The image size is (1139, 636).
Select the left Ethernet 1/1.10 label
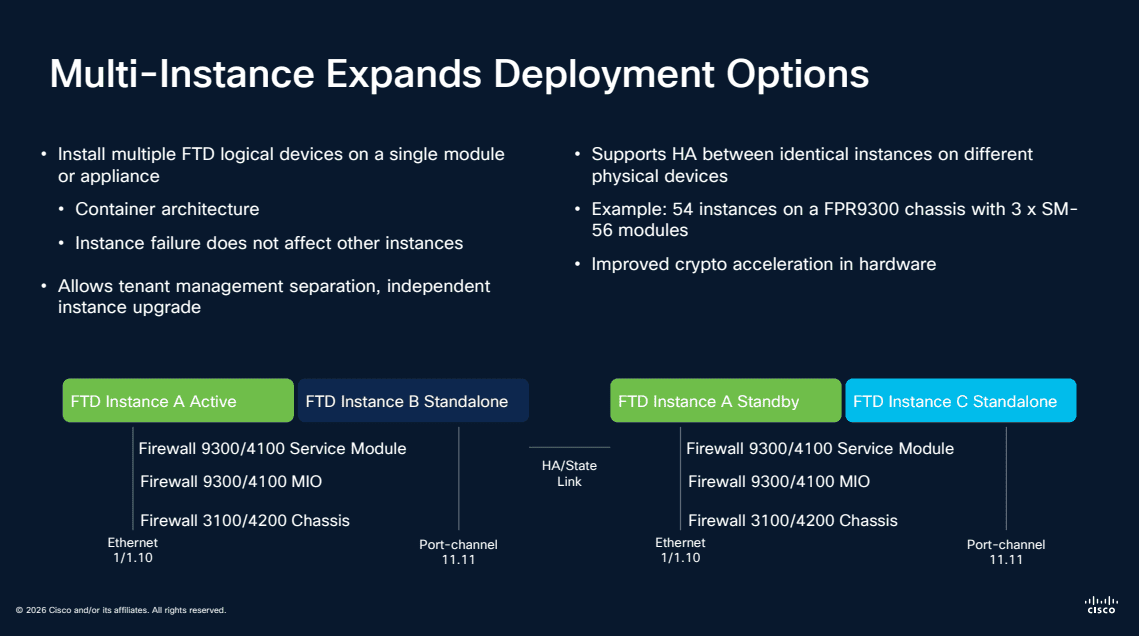pyautogui.click(x=131, y=549)
